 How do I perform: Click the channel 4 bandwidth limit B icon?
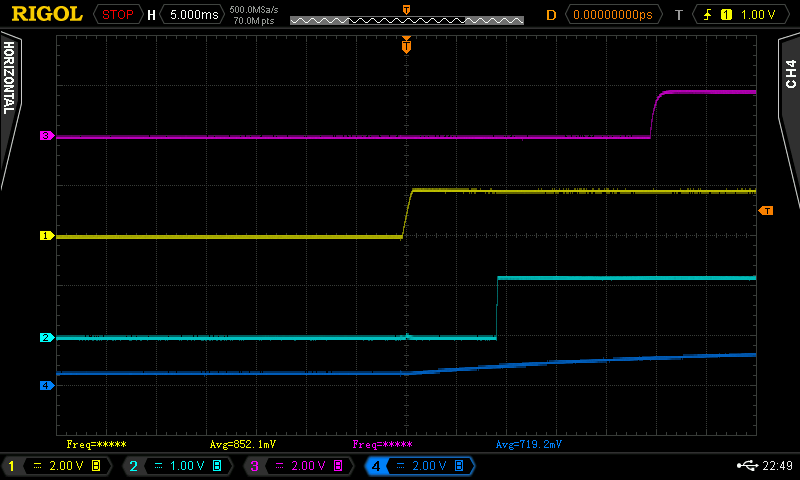[459, 466]
